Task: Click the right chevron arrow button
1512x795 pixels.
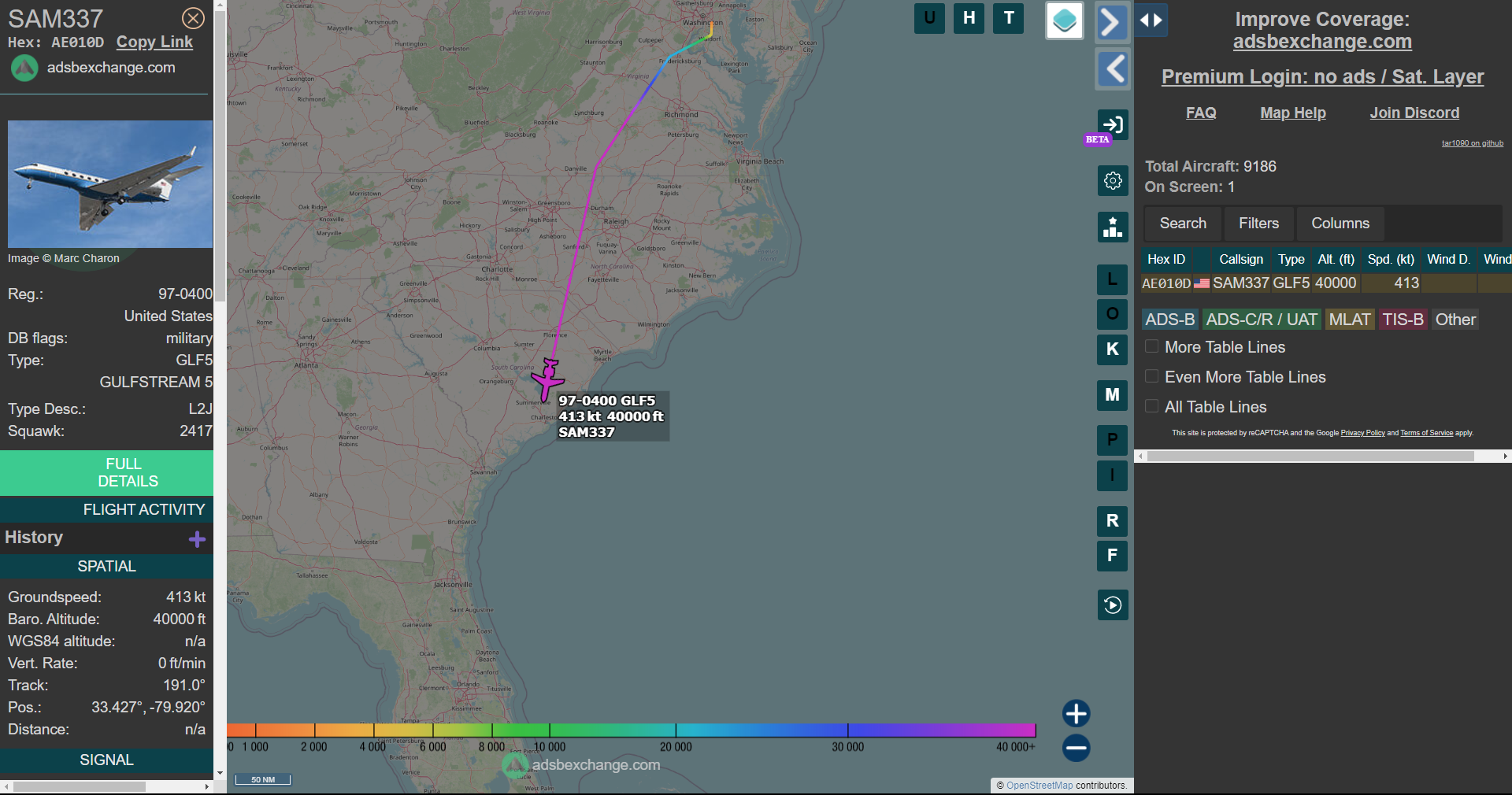Action: pos(1111,21)
